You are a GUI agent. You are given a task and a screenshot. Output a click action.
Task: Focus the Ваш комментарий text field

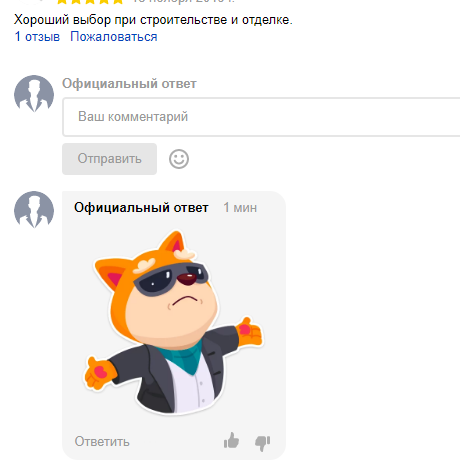coord(261,117)
